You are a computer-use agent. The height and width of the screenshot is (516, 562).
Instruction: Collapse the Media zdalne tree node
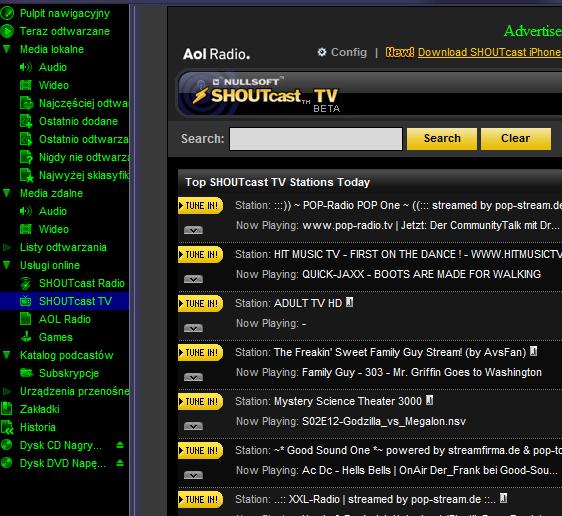6,193
